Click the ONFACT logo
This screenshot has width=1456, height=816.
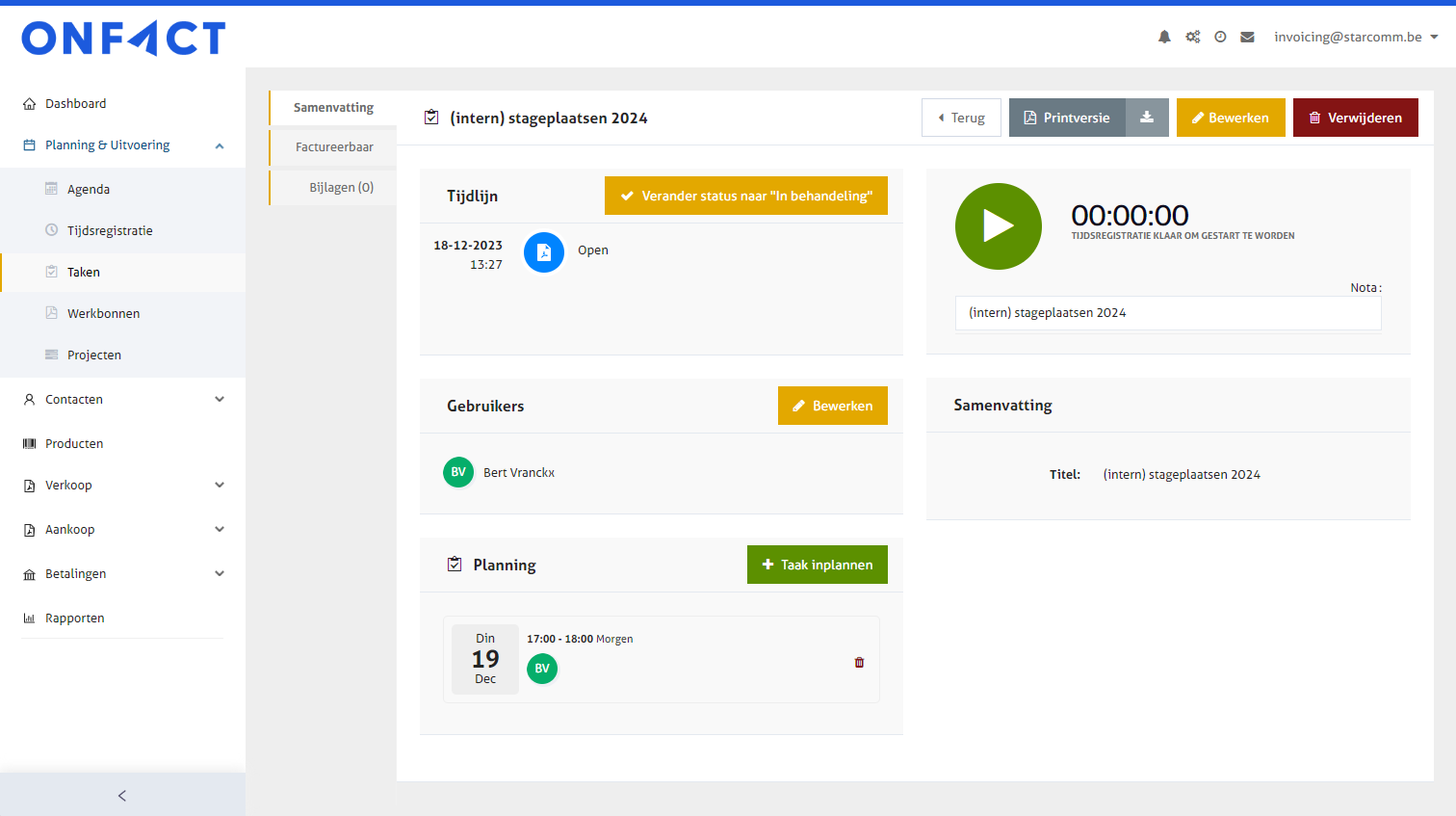(x=123, y=39)
